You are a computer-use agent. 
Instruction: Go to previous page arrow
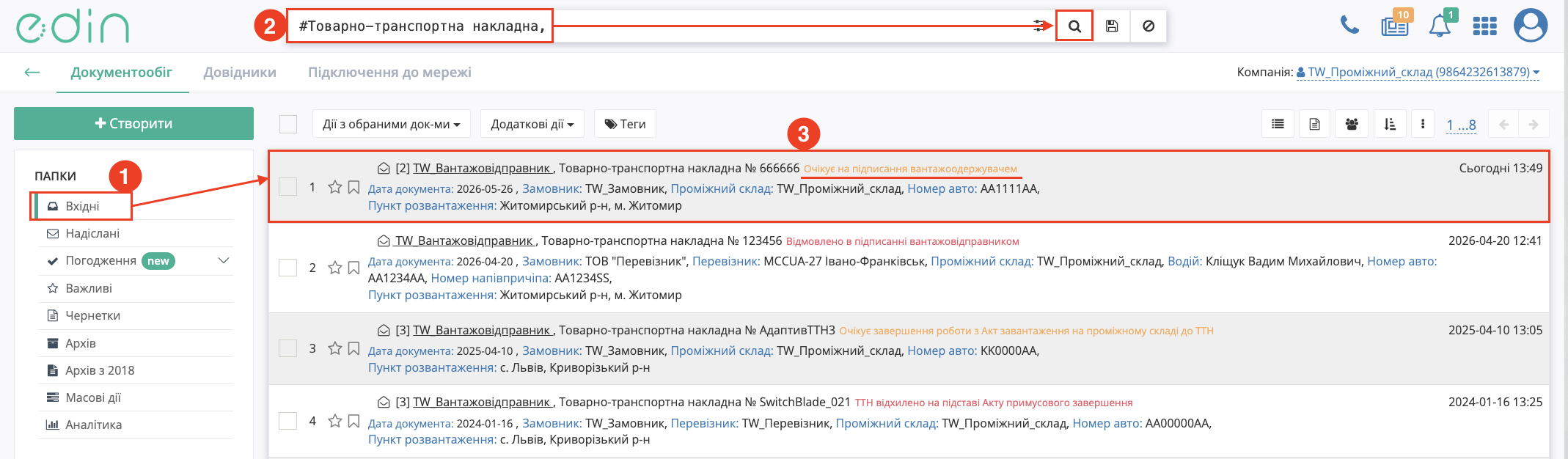tap(1503, 124)
